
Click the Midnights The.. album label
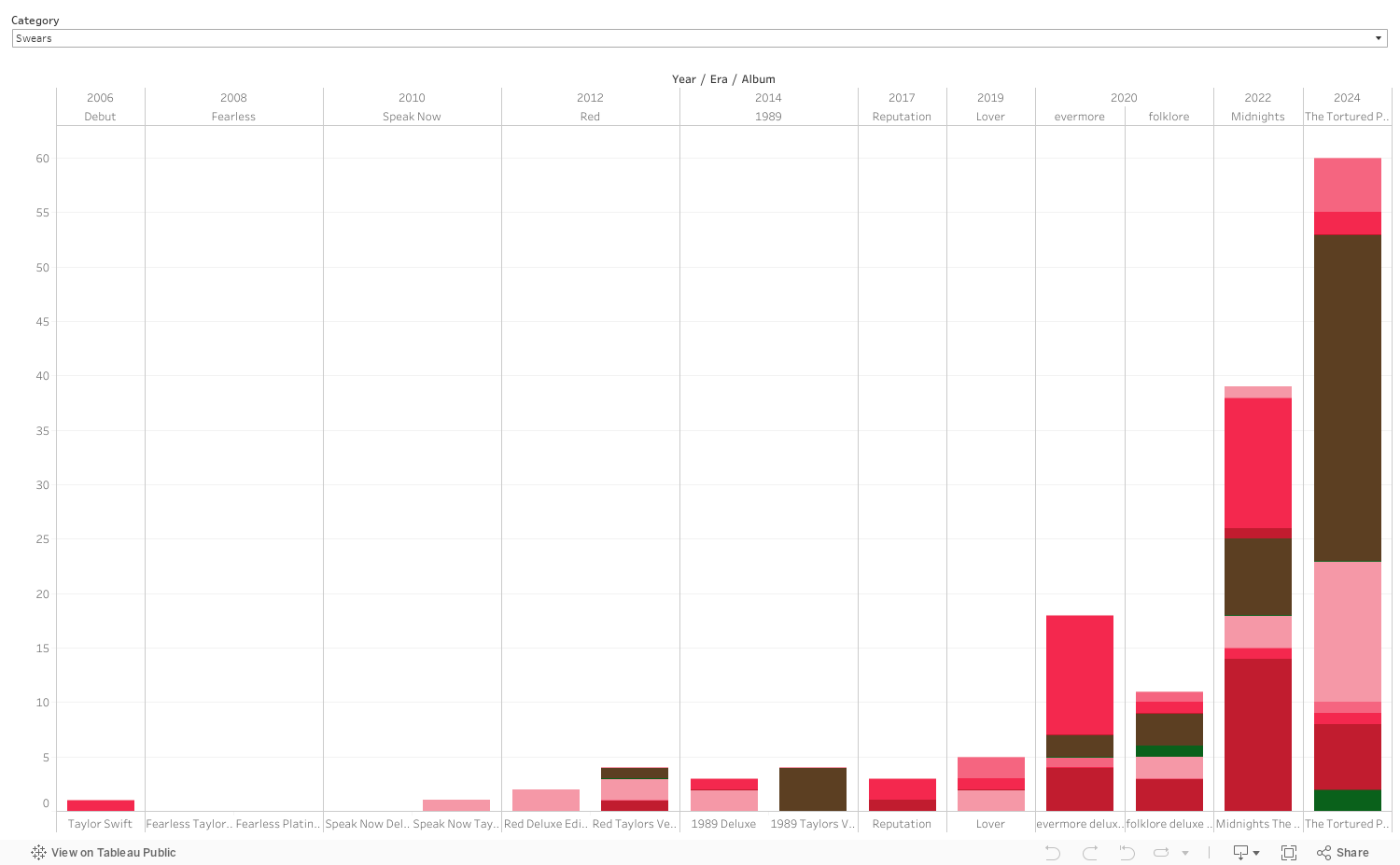(x=1257, y=824)
